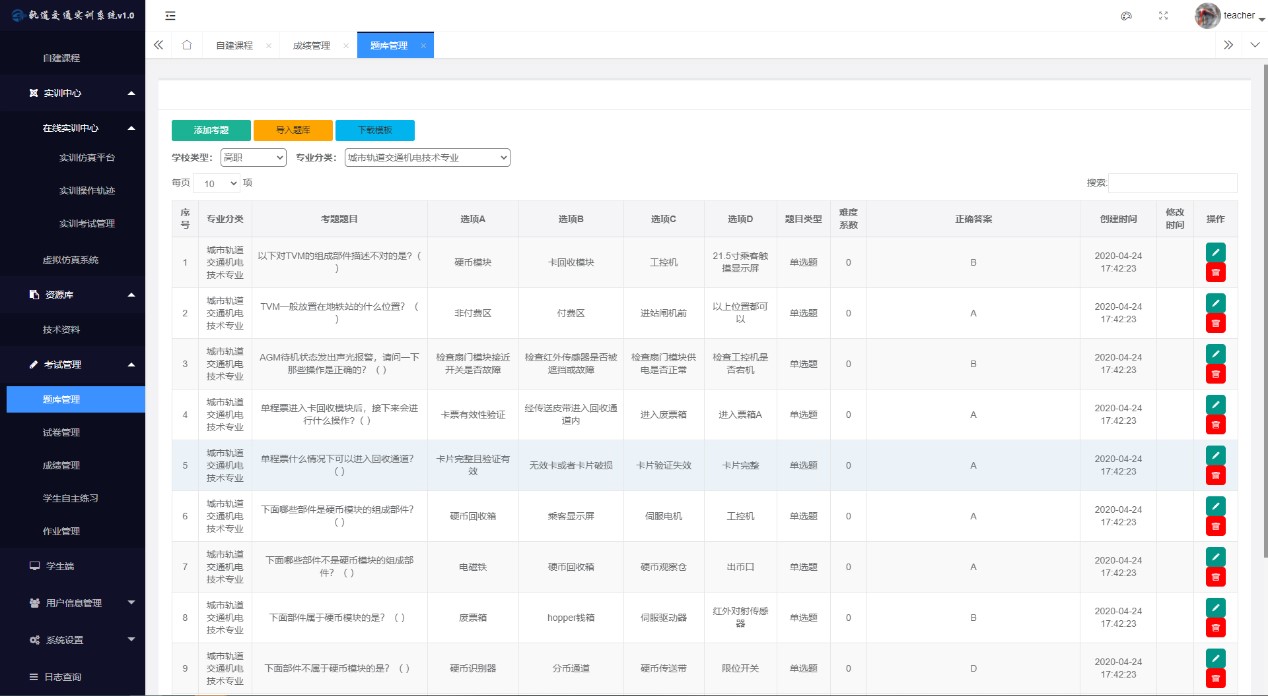Go to the home tab icon
Image resolution: width=1268 pixels, height=696 pixels.
click(187, 45)
